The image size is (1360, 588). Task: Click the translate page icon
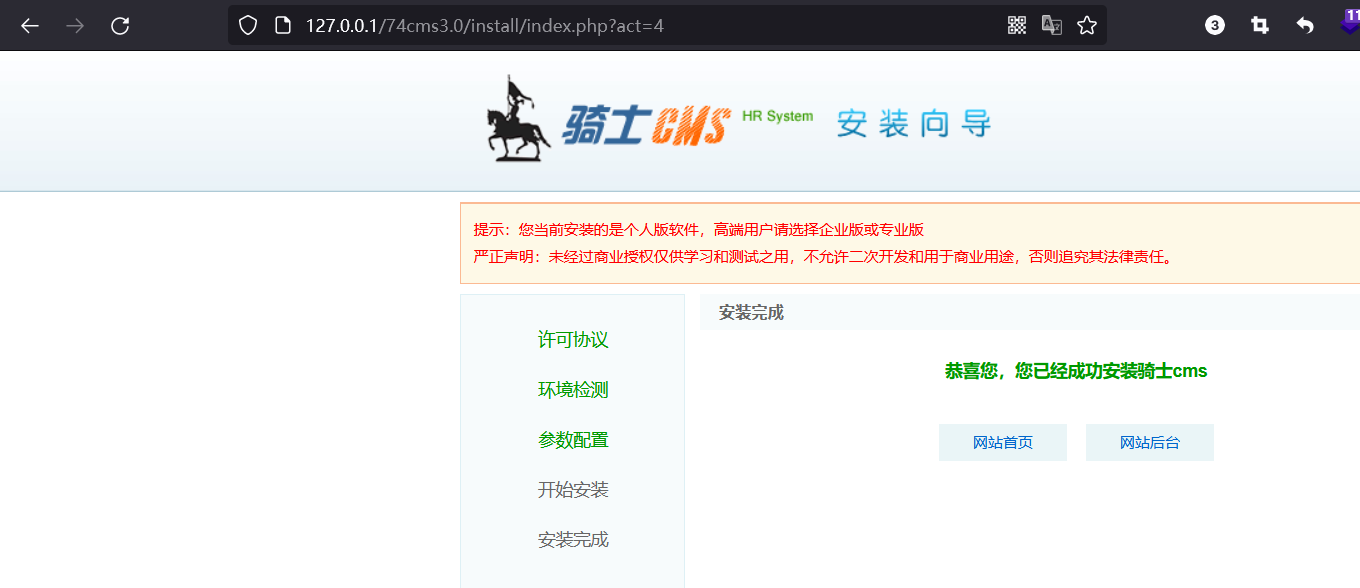(x=1051, y=25)
